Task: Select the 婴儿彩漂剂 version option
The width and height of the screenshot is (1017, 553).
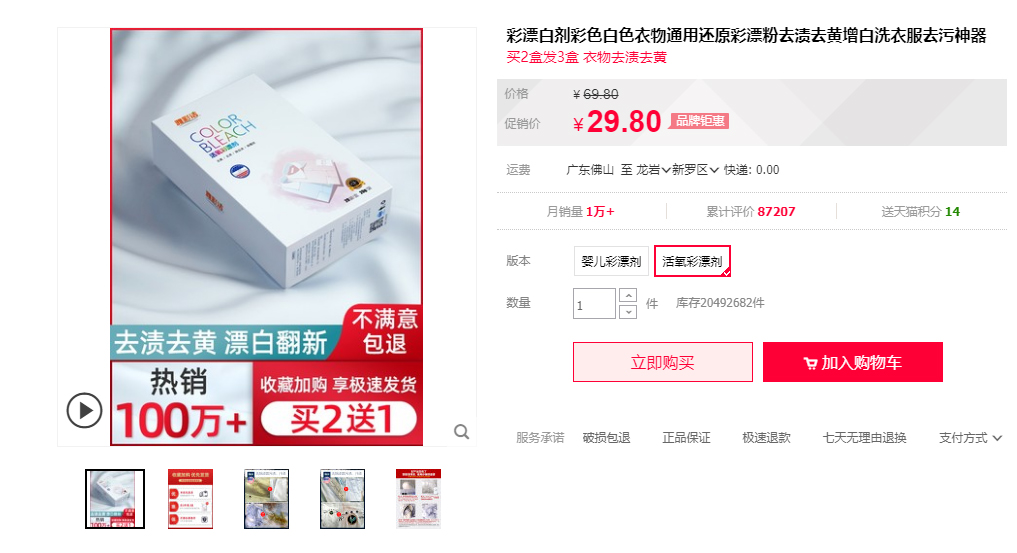Action: tap(611, 261)
